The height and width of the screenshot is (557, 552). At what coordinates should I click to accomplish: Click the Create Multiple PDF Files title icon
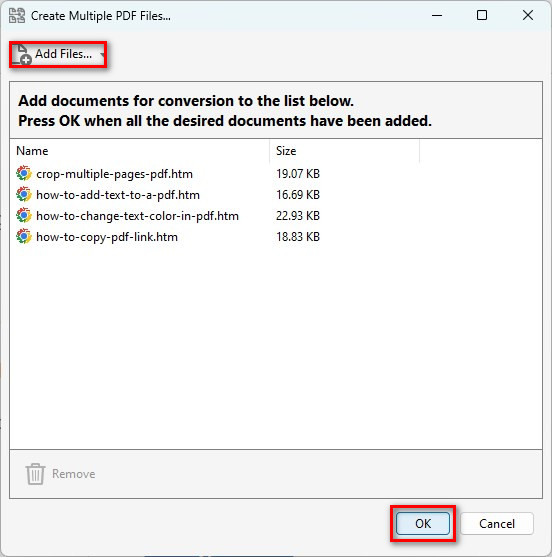pos(17,16)
